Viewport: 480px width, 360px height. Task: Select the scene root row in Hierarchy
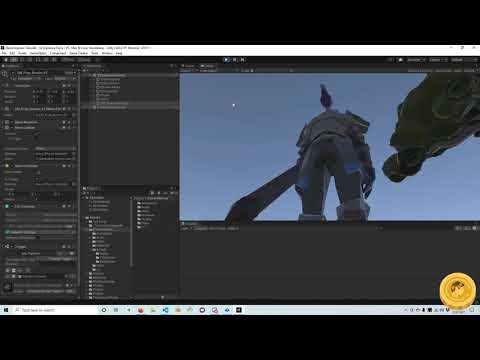pyautogui.click(x=130, y=75)
